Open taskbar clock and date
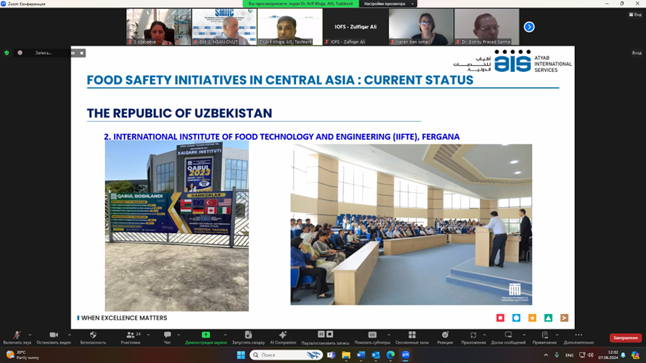This screenshot has width=646, height=363. pos(609,355)
